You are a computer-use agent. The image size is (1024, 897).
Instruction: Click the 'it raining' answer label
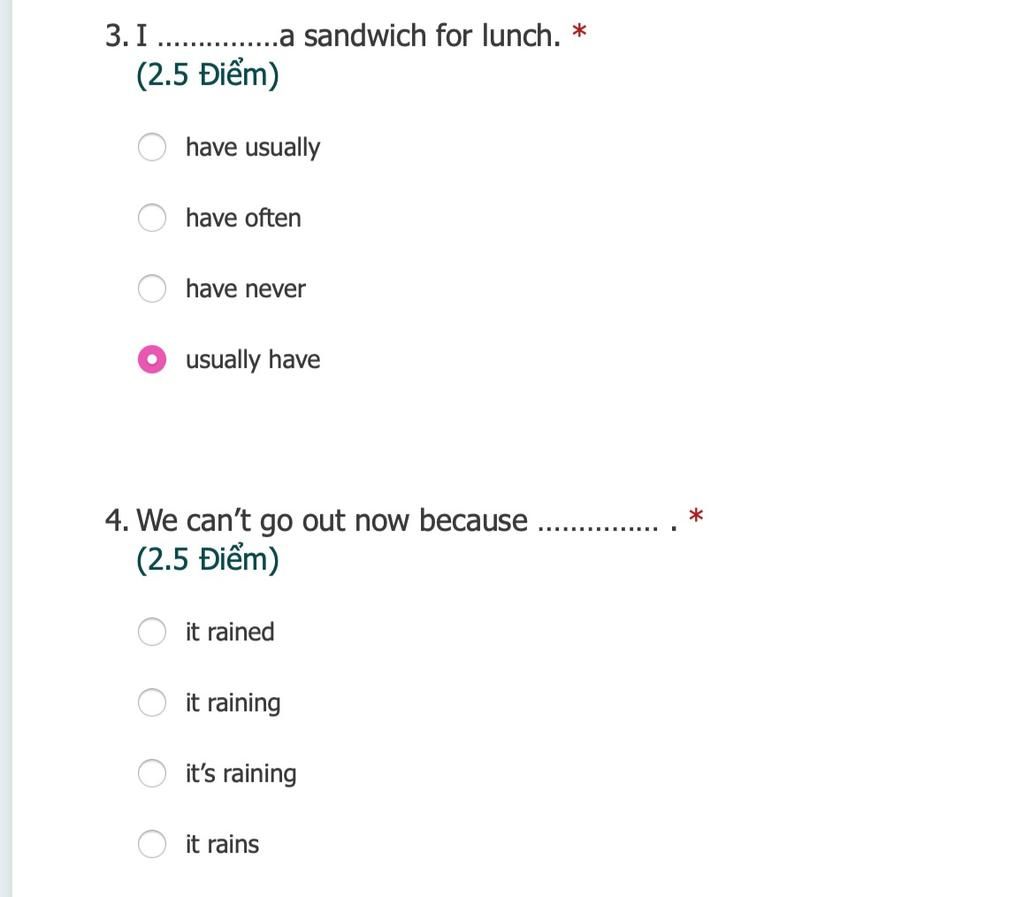pos(232,703)
